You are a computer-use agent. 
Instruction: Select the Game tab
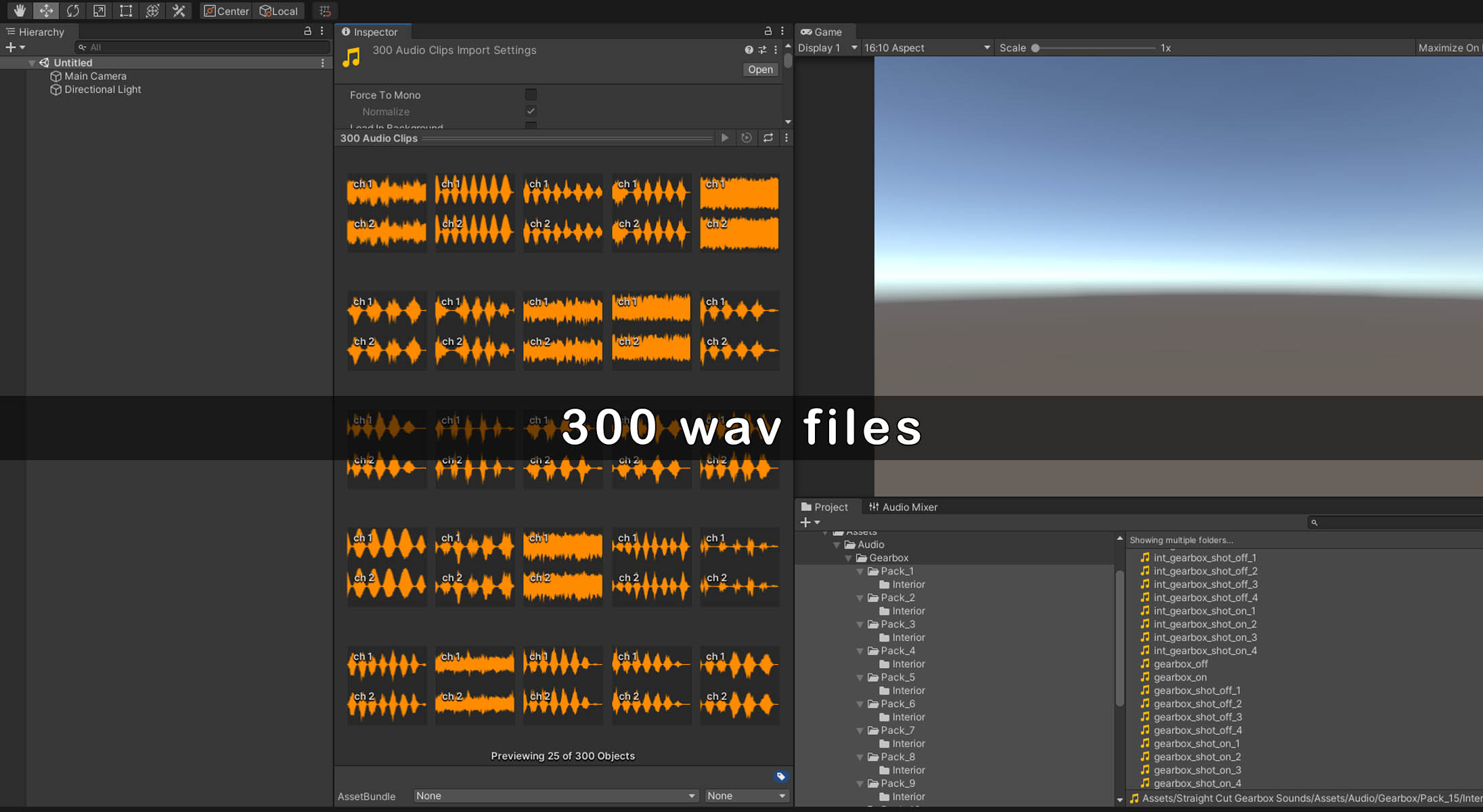tap(822, 32)
